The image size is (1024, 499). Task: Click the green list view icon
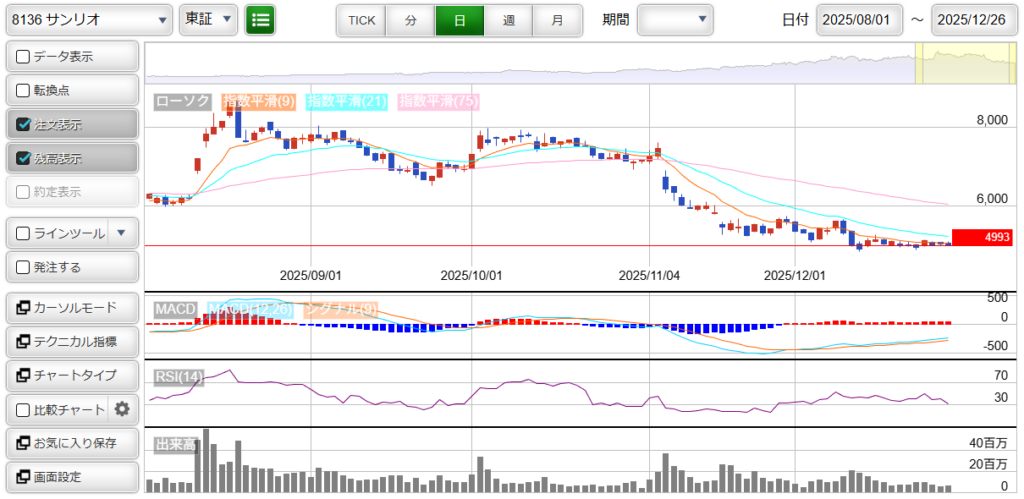260,20
